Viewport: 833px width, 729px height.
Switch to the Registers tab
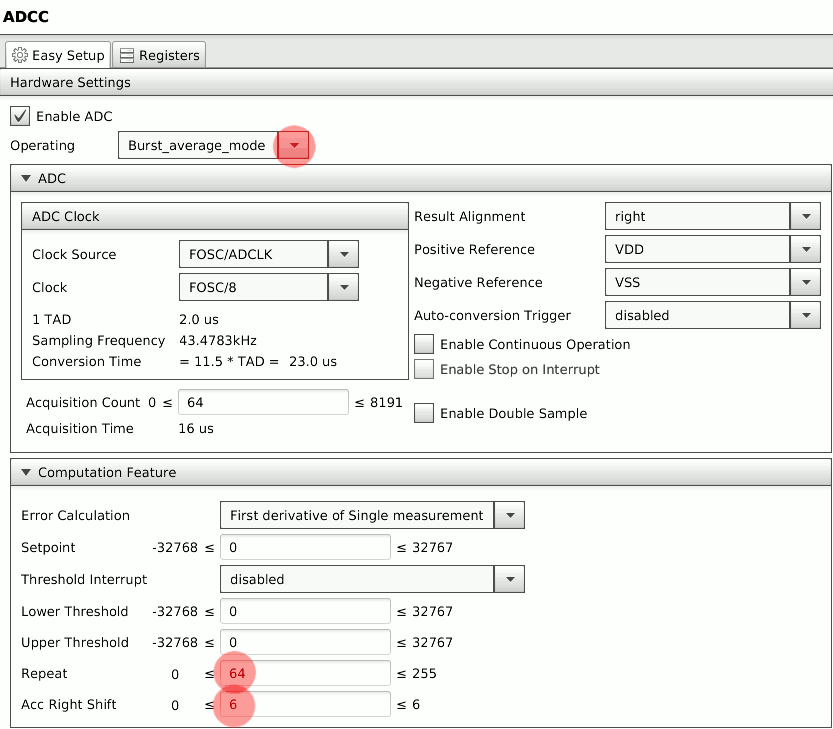click(x=159, y=55)
